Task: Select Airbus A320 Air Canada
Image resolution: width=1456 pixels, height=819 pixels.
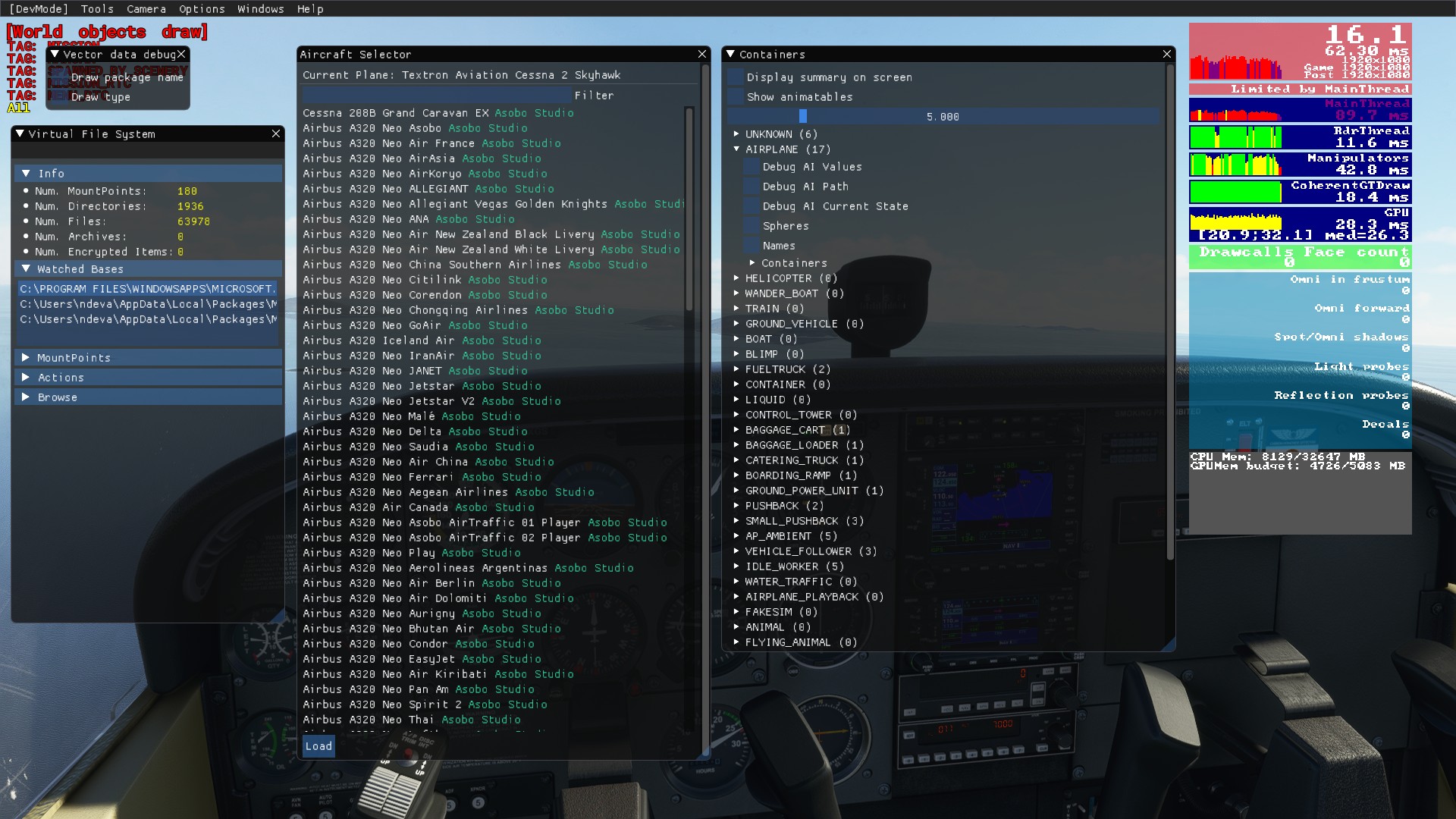Action: pos(419,507)
